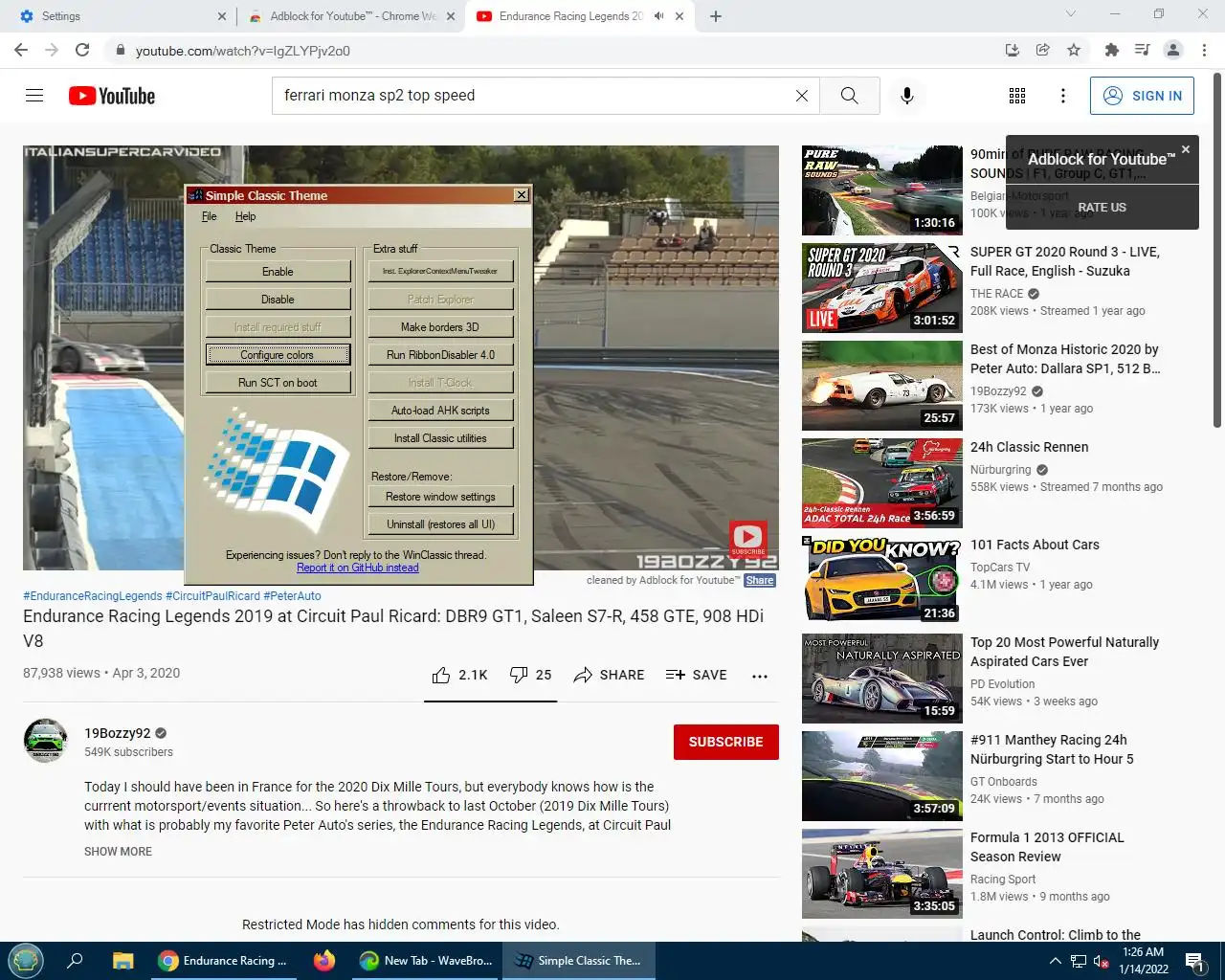Screen dimensions: 1225x980
Task: Open Help menu in Simple Classic Theme
Action: click(245, 216)
